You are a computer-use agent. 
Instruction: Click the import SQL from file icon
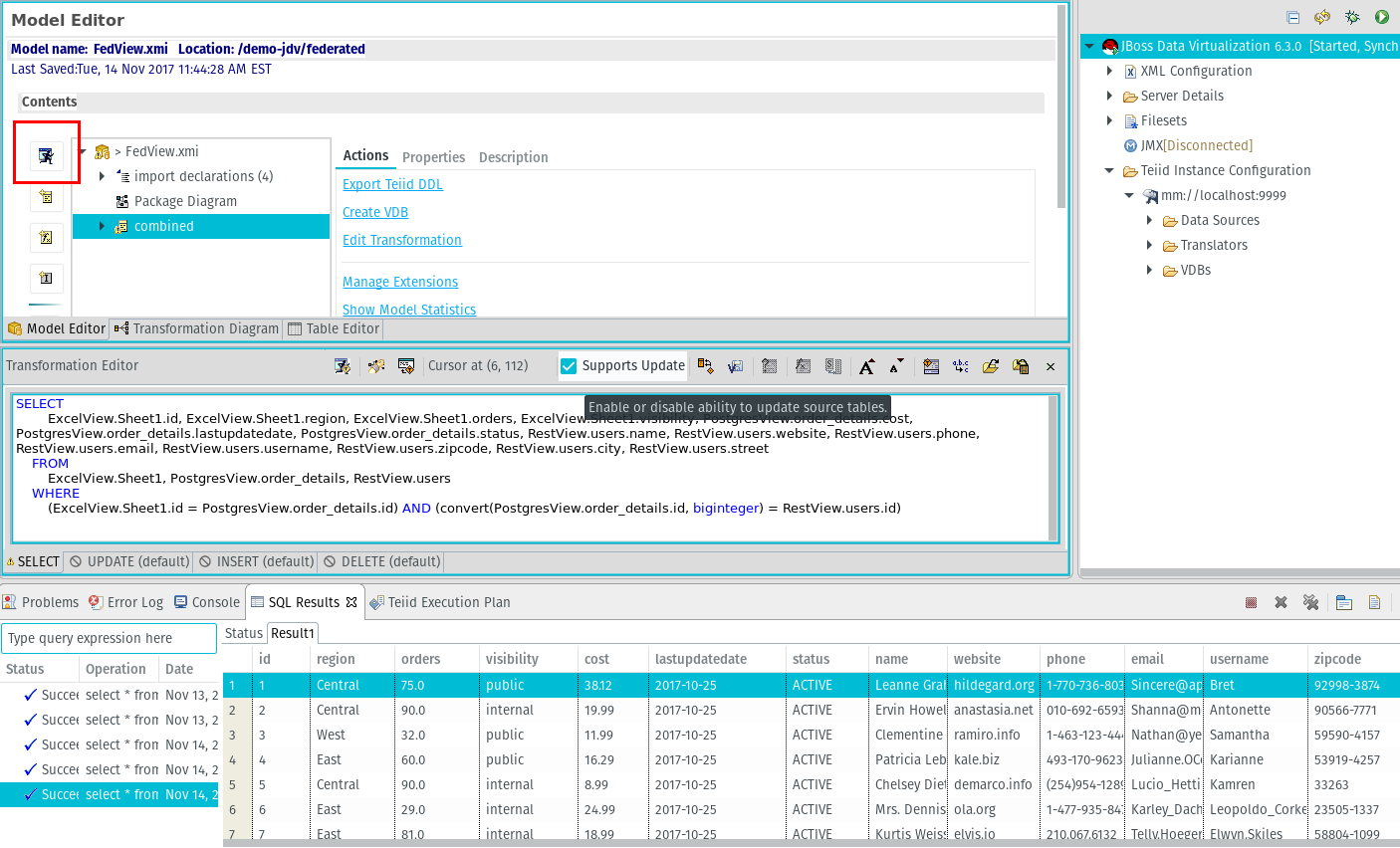tap(991, 366)
